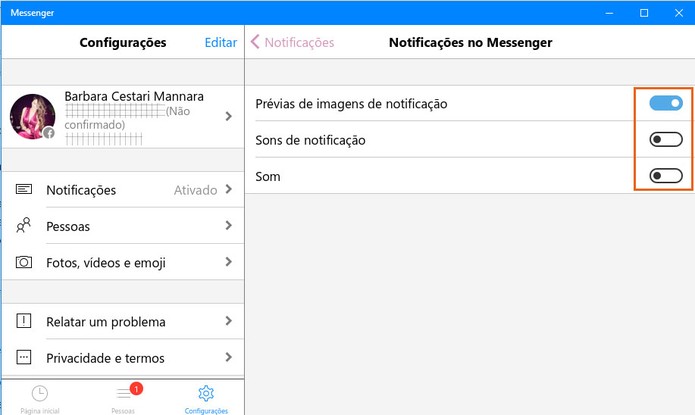Click the Barbara Cestari Mannara name
This screenshot has width=695, height=415.
(x=134, y=96)
